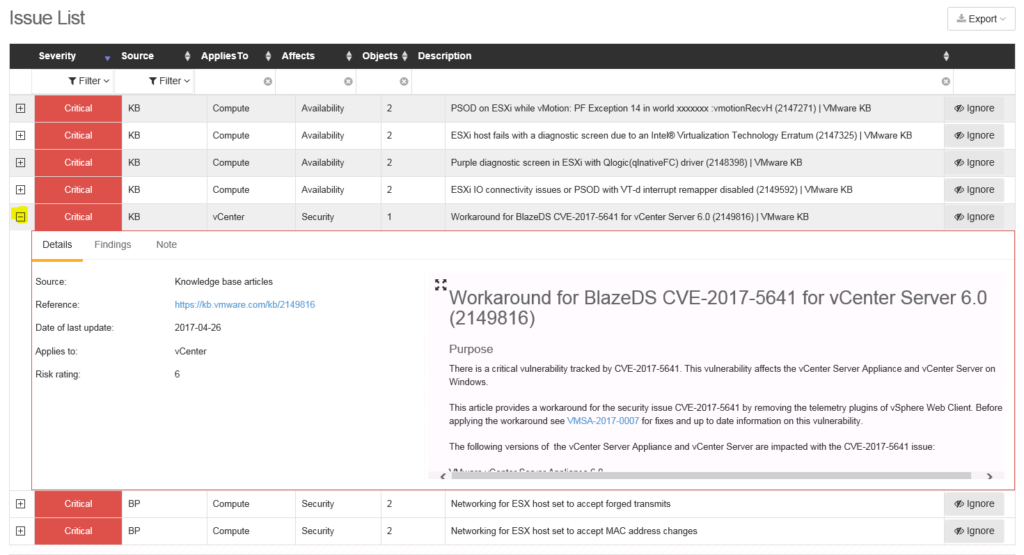Image resolution: width=1024 pixels, height=555 pixels.
Task: Open the Export dropdown button
Action: [981, 19]
